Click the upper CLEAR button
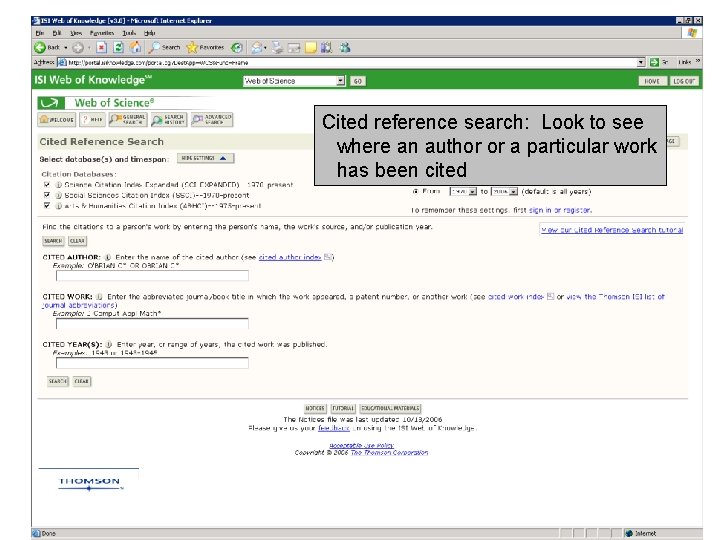Screen dimensions: 720x540 tap(77, 241)
